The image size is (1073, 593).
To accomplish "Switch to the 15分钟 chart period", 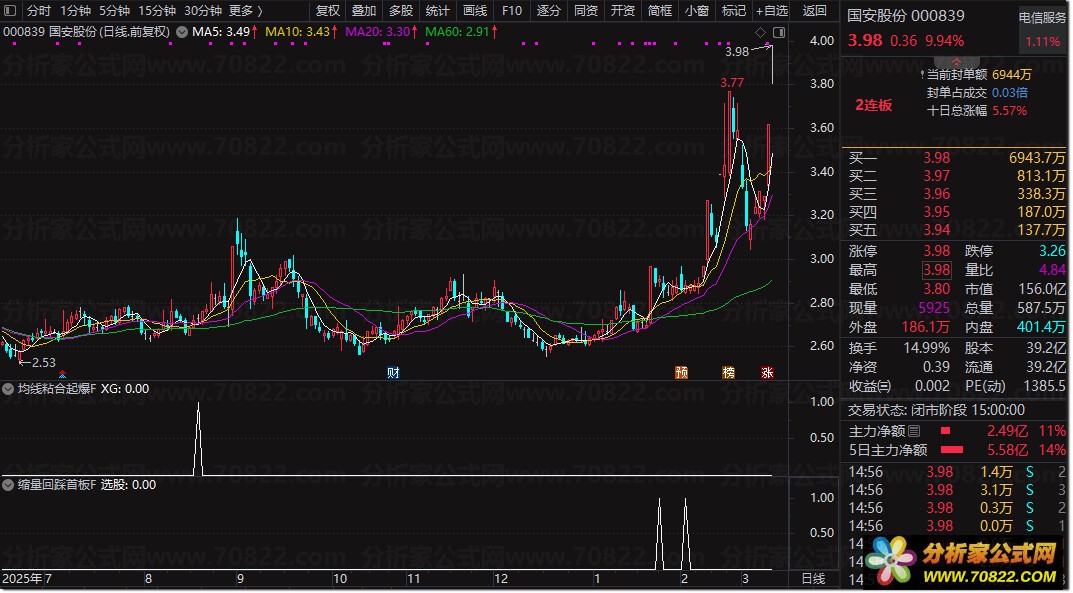I will [x=157, y=11].
